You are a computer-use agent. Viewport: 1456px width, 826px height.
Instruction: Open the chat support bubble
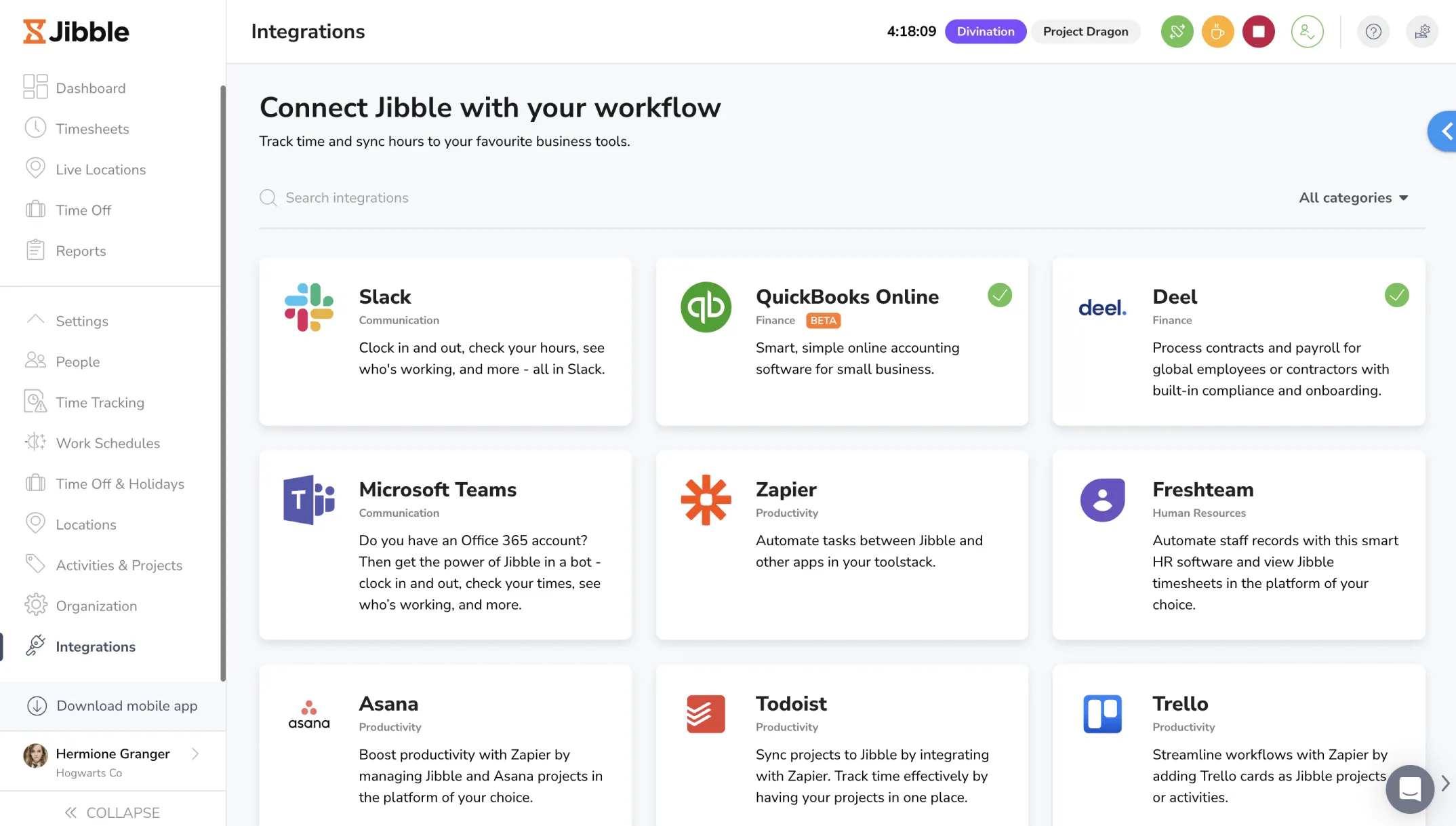[1410, 789]
